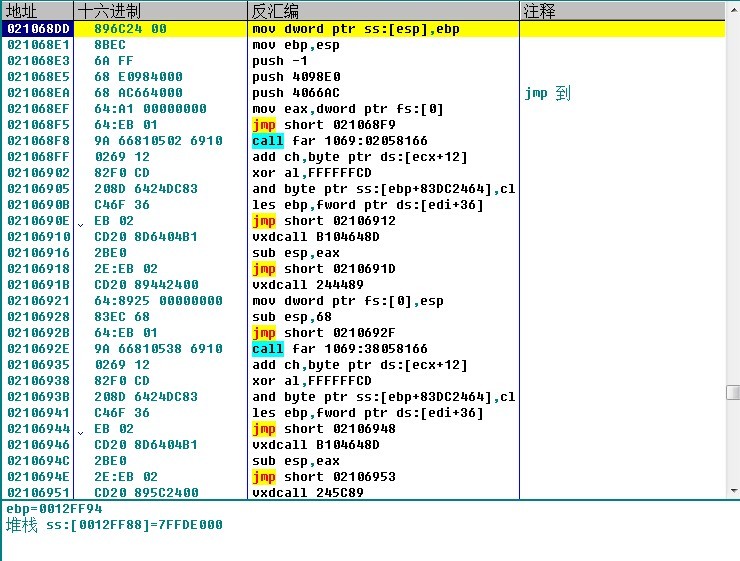The height and width of the screenshot is (561, 740).
Task: Click 'call far 1069:38058166' instruction
Action: click(x=340, y=349)
